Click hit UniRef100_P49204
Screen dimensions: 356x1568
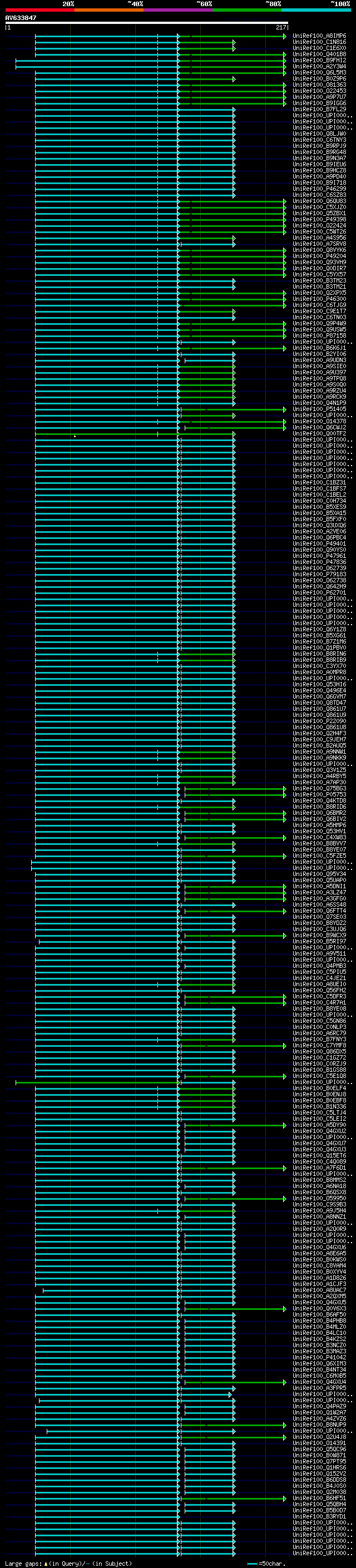click(x=319, y=256)
